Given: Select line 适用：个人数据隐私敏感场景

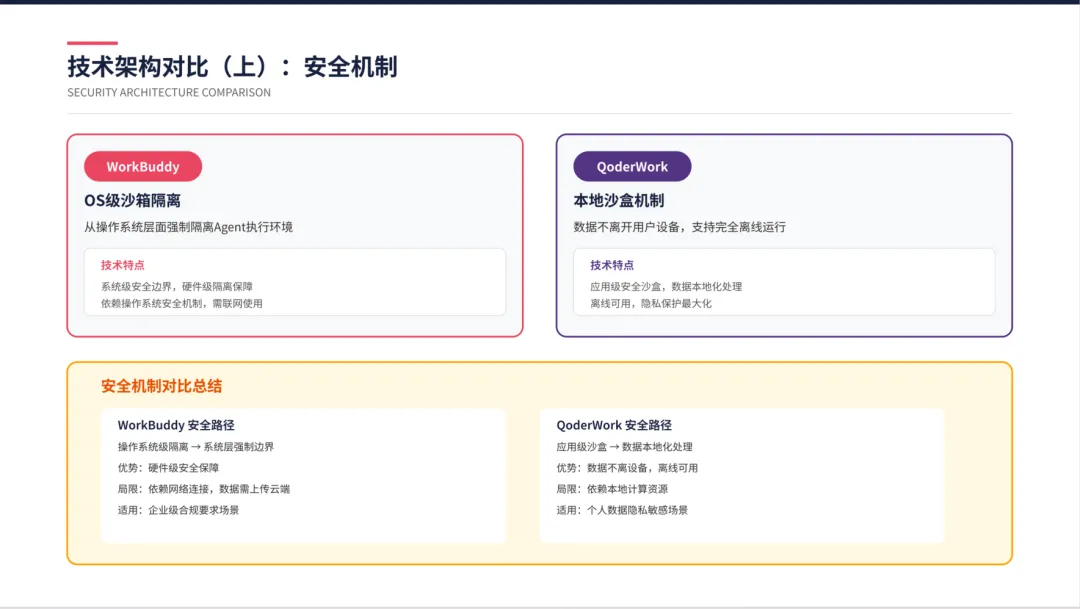Looking at the screenshot, I should pos(622,510).
